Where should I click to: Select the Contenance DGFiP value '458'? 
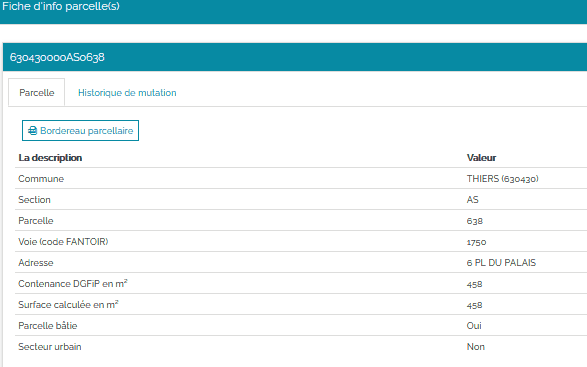474,284
